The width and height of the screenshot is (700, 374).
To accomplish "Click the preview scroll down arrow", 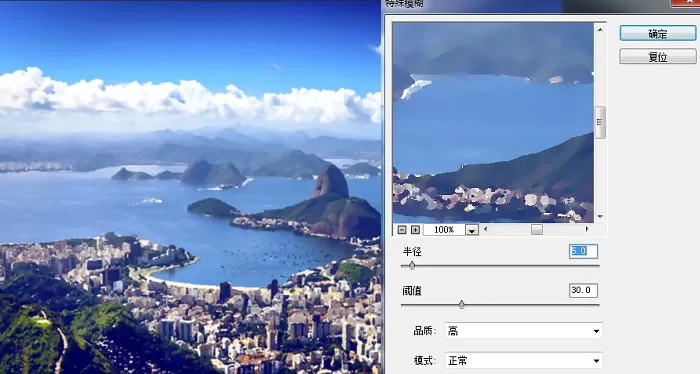I will pyautogui.click(x=600, y=216).
